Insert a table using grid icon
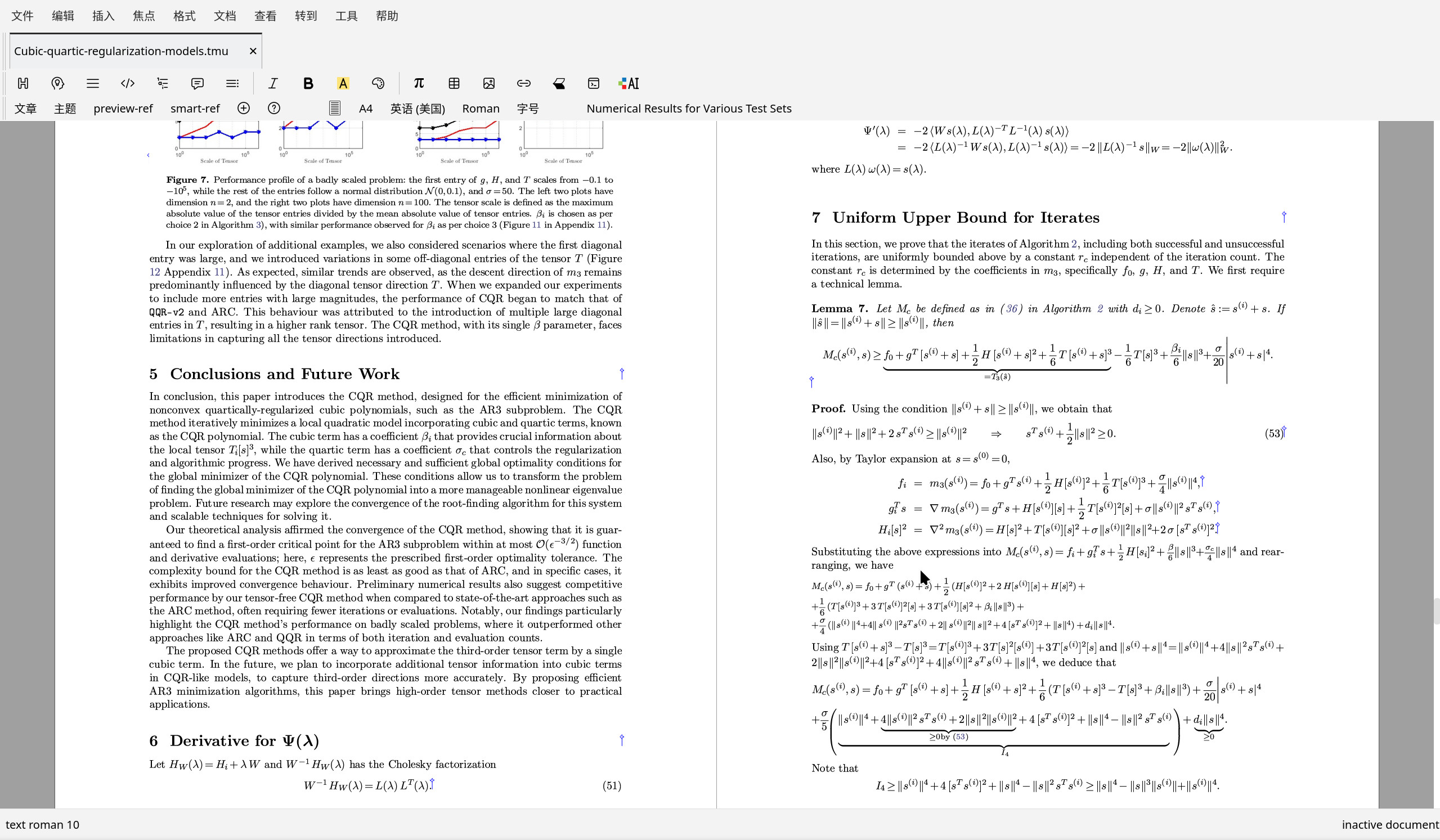Image resolution: width=1440 pixels, height=840 pixels. [454, 83]
